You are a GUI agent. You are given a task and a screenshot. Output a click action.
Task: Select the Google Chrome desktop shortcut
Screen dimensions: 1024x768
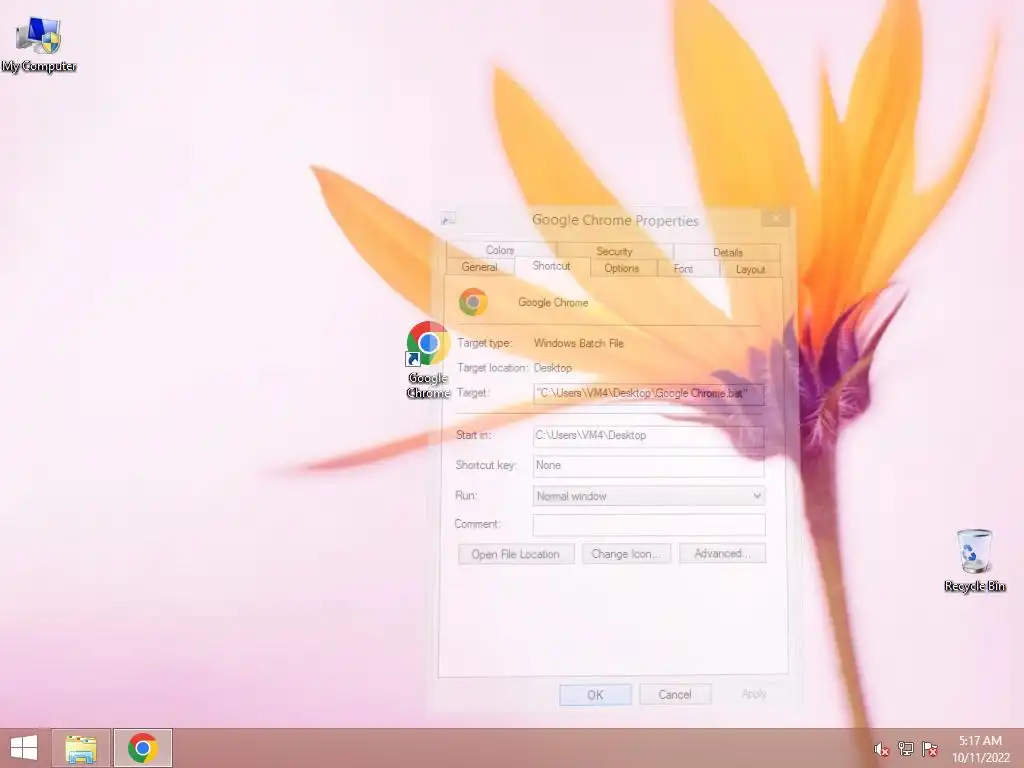428,360
